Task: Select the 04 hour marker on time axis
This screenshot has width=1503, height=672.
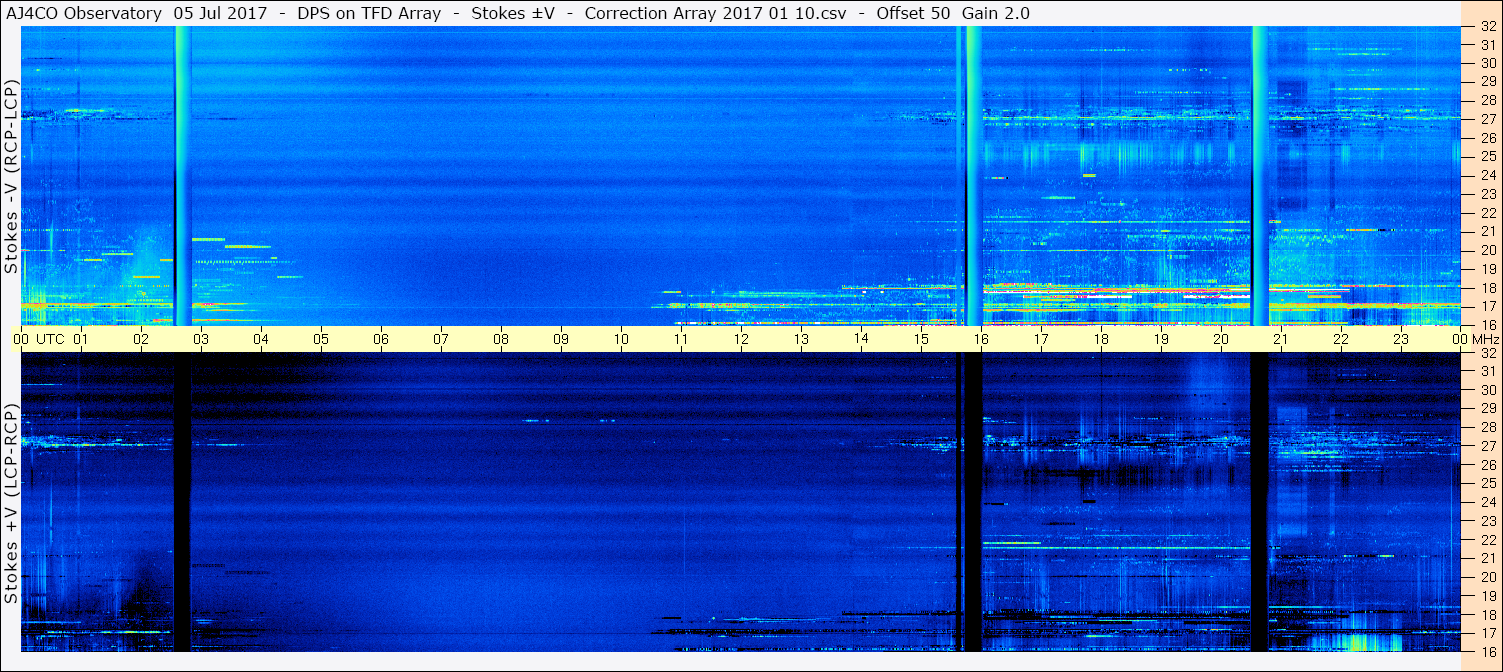Action: tap(261, 339)
